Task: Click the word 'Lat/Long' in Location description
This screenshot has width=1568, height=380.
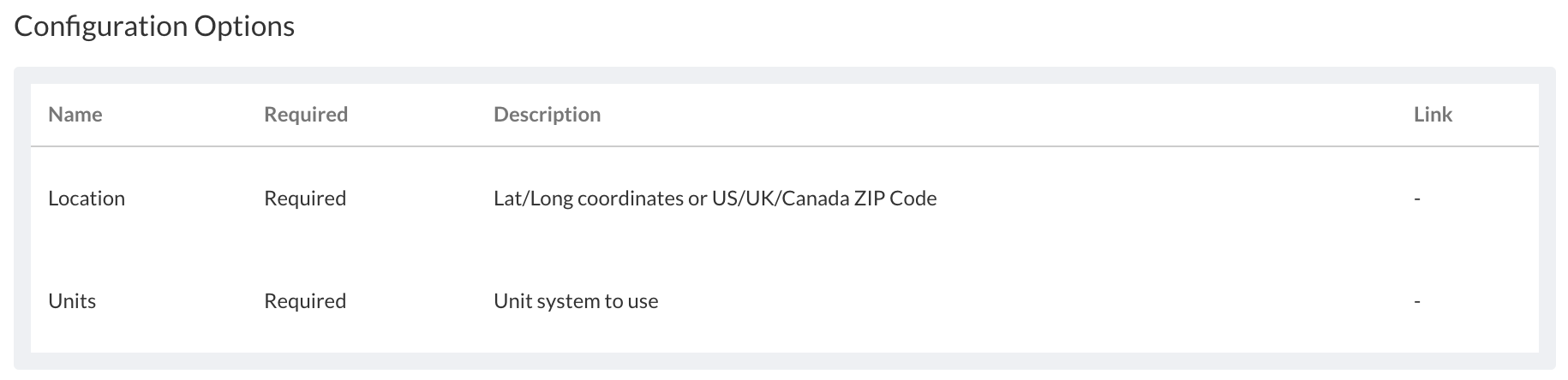Action: [532, 199]
